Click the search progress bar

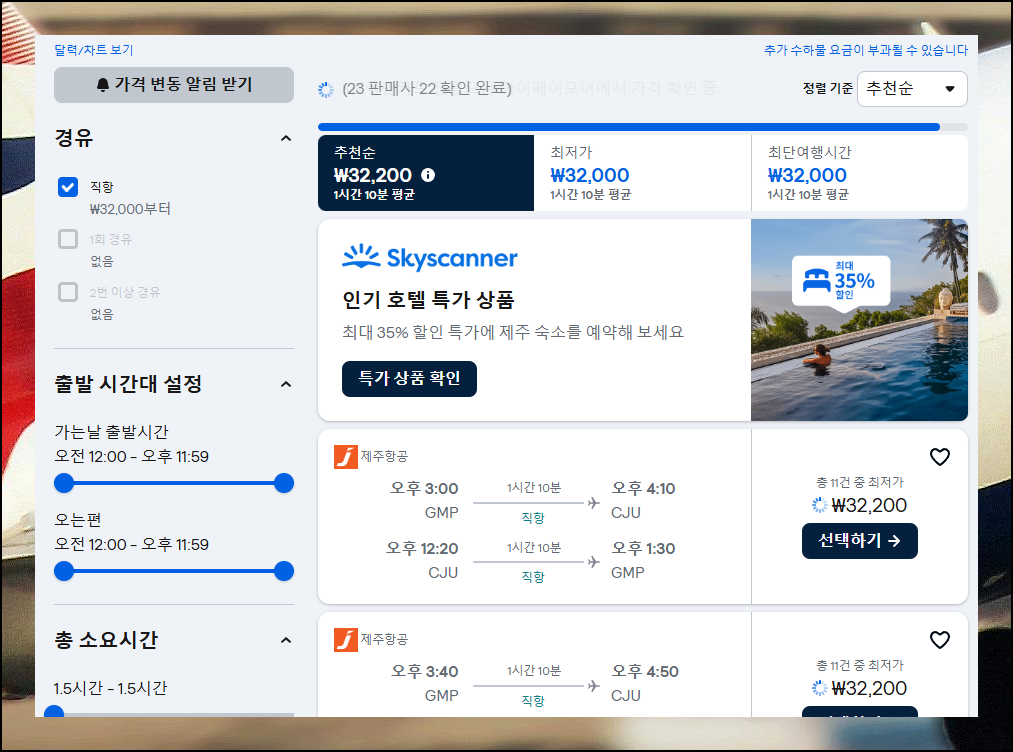[642, 127]
